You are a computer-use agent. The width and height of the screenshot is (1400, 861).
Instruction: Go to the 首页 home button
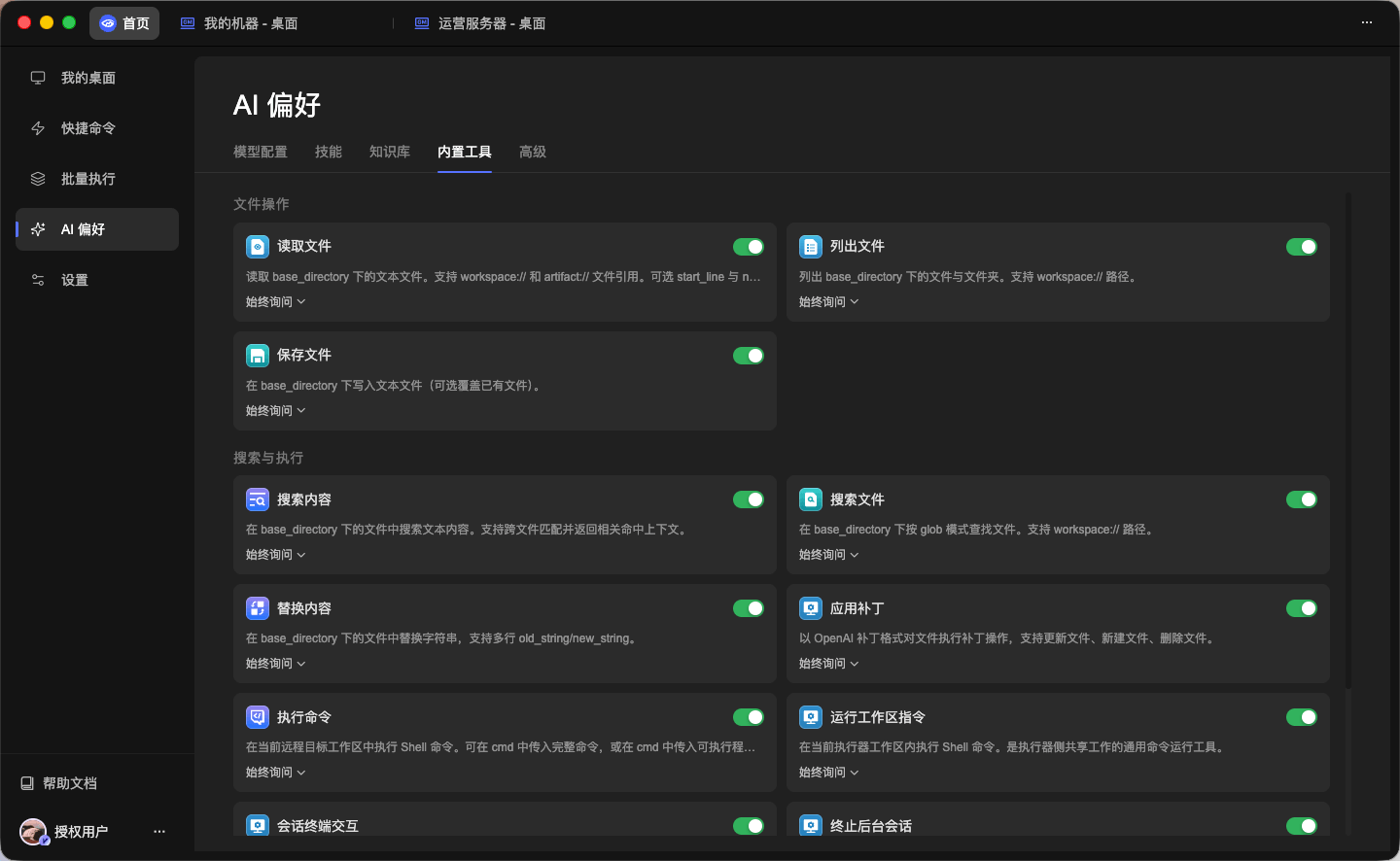point(124,23)
